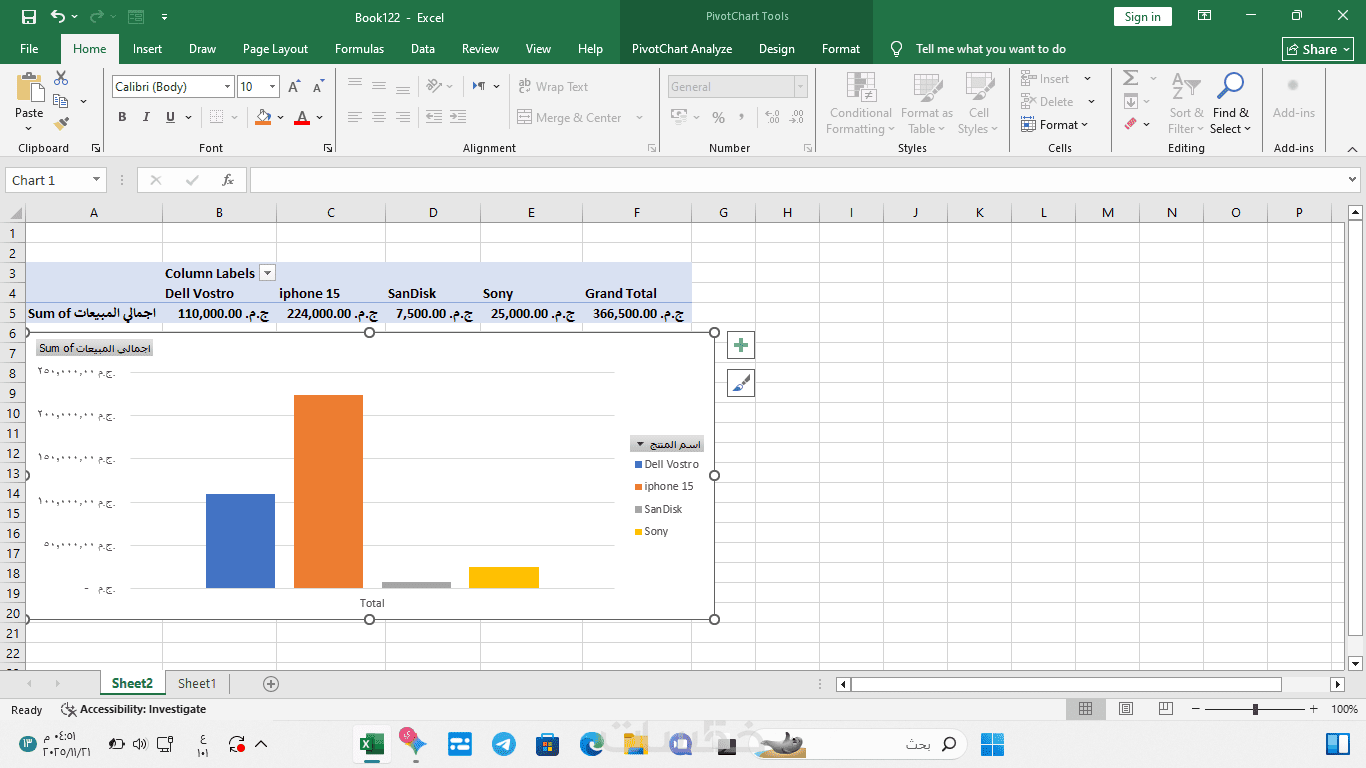Click the Sign in button
Image resolution: width=1366 pixels, height=768 pixels.
[1142, 17]
